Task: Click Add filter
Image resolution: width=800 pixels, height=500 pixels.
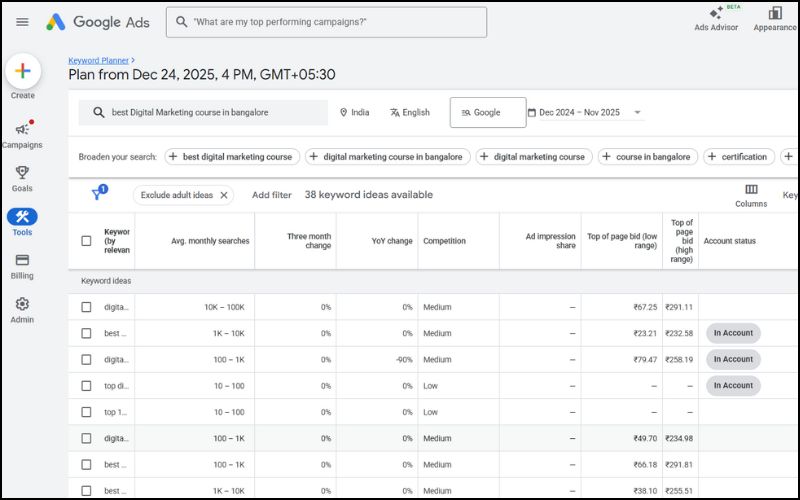Action: point(271,195)
